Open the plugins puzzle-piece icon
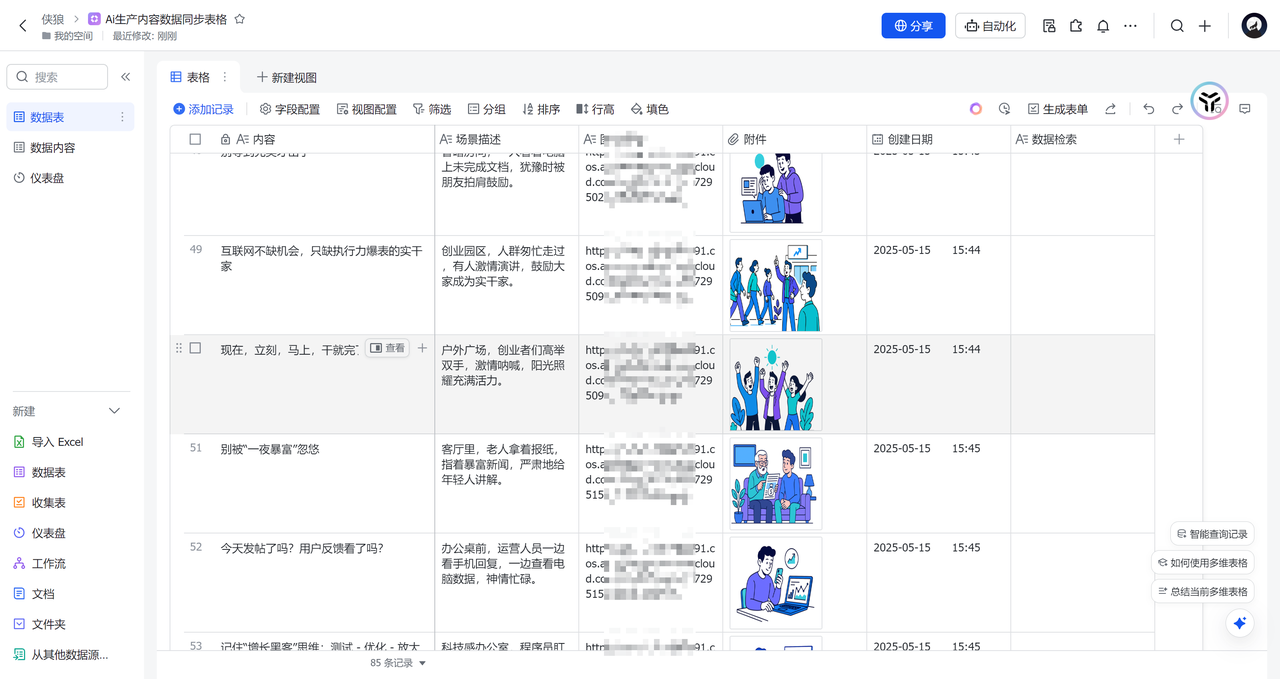1280x679 pixels. [1076, 26]
